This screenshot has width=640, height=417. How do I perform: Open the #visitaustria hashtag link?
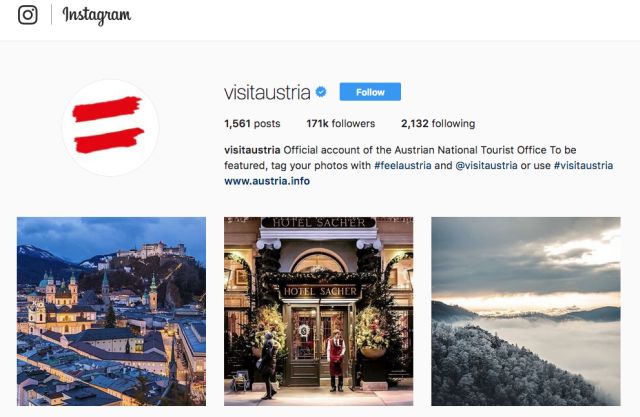coord(583,165)
